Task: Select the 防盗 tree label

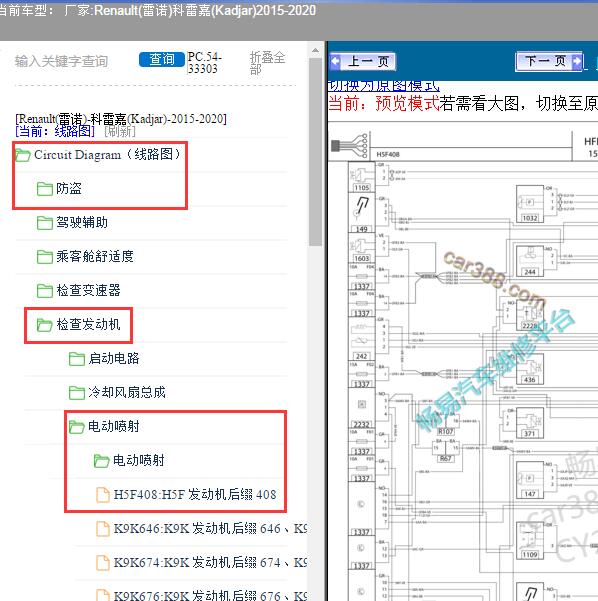Action: tap(69, 188)
